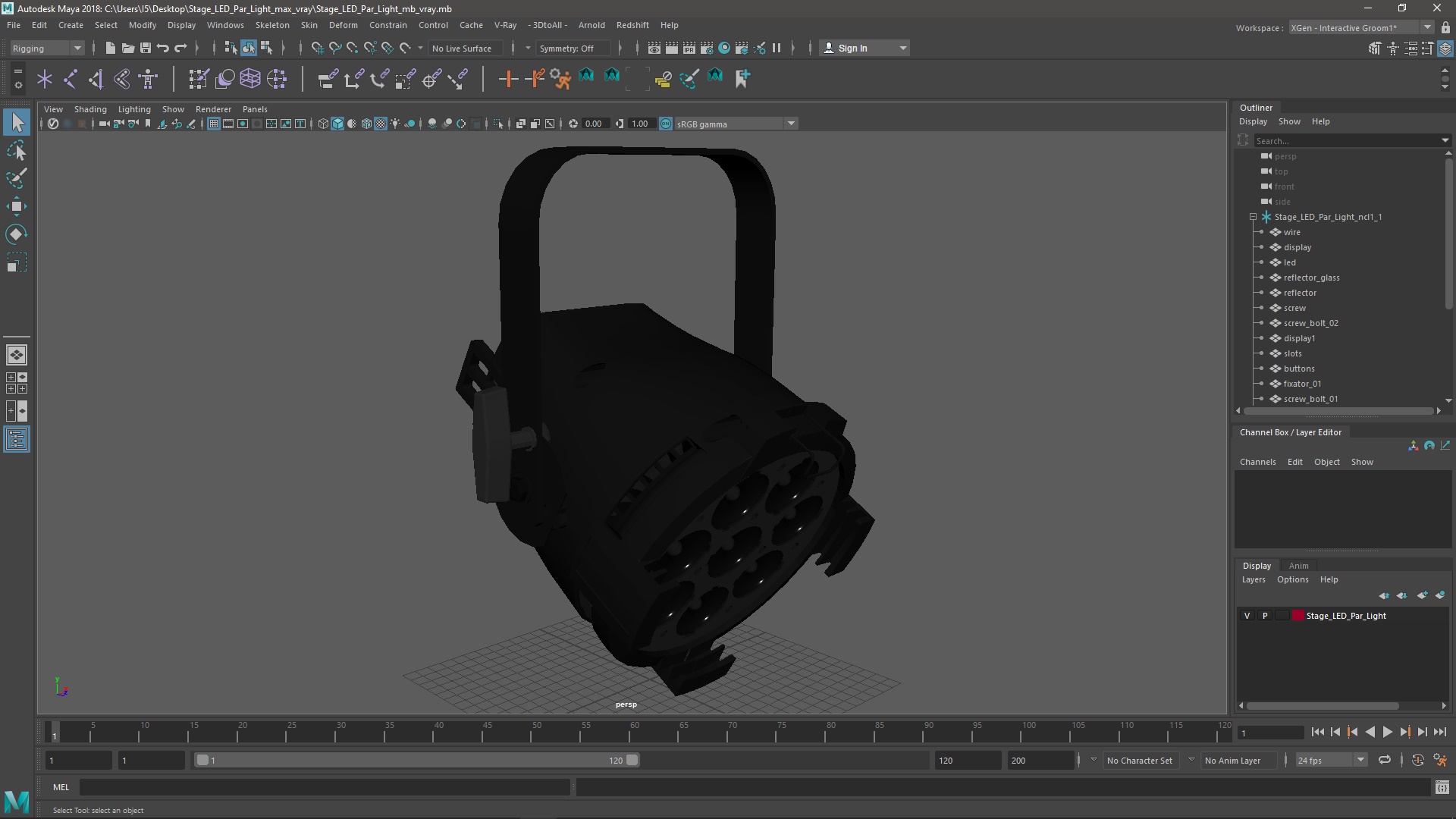Open the Outliner search options arrow
Image resolution: width=1456 pixels, height=819 pixels.
(x=1445, y=140)
